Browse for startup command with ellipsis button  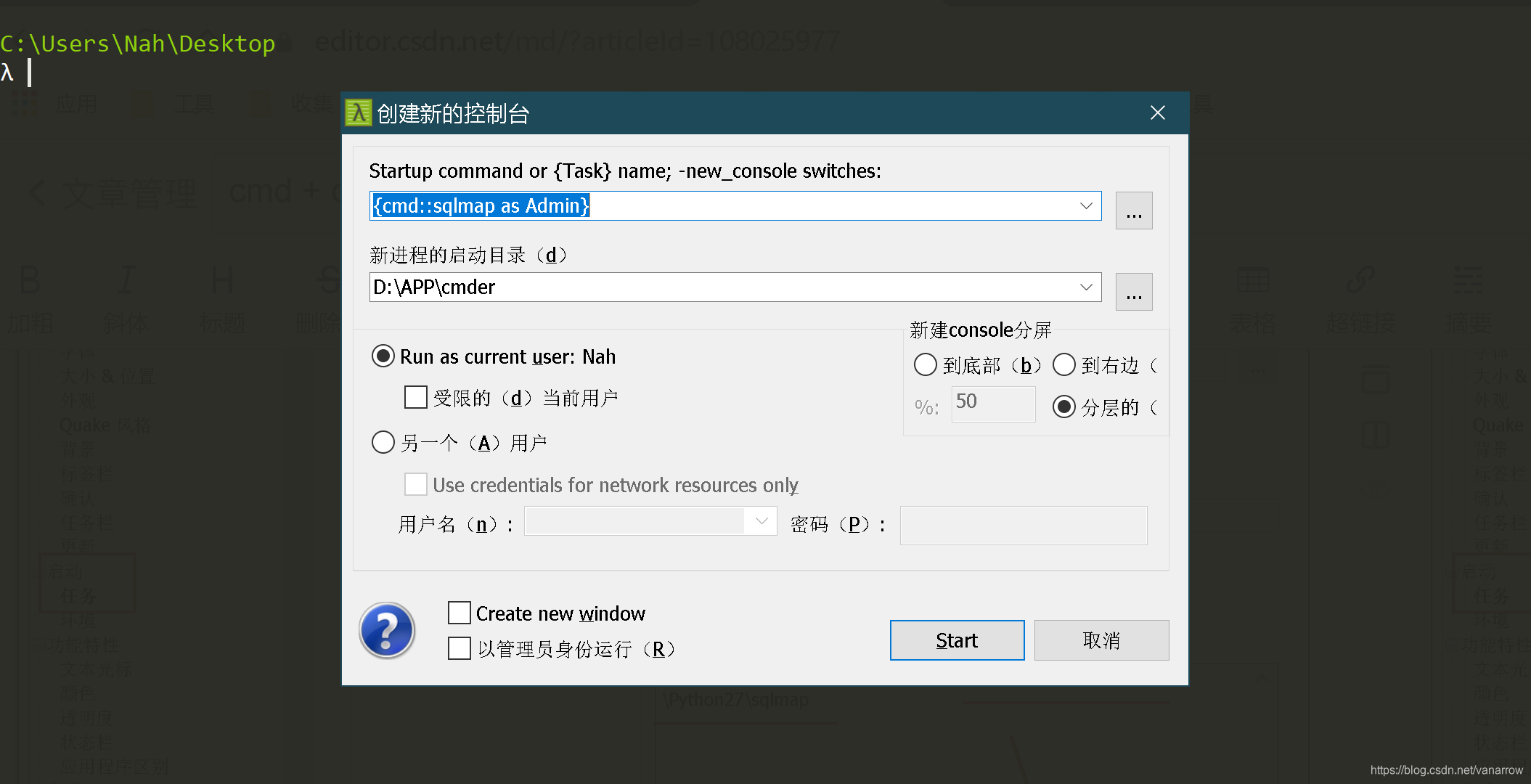[x=1134, y=211]
